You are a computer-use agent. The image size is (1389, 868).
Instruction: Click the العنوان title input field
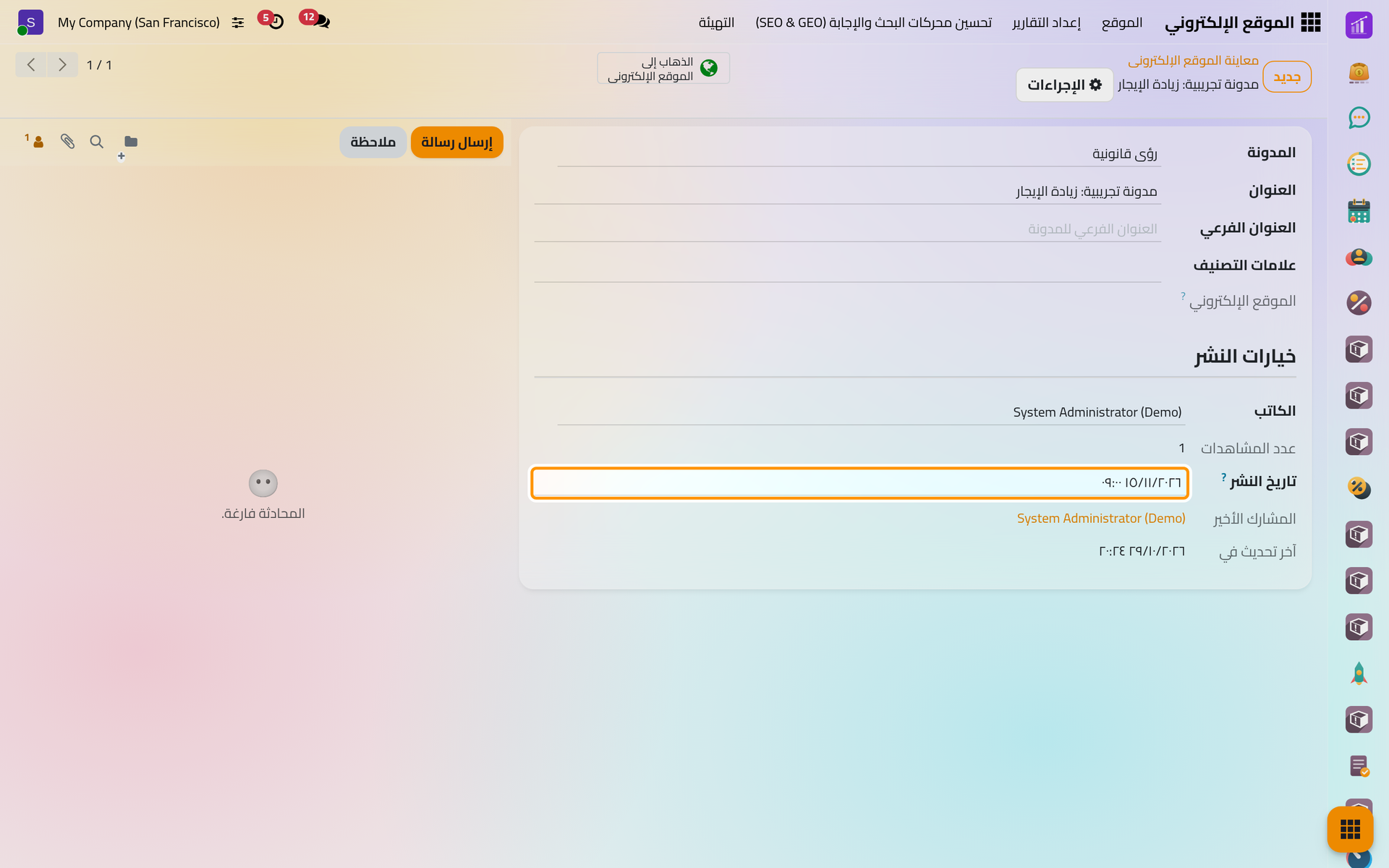pyautogui.click(x=847, y=191)
